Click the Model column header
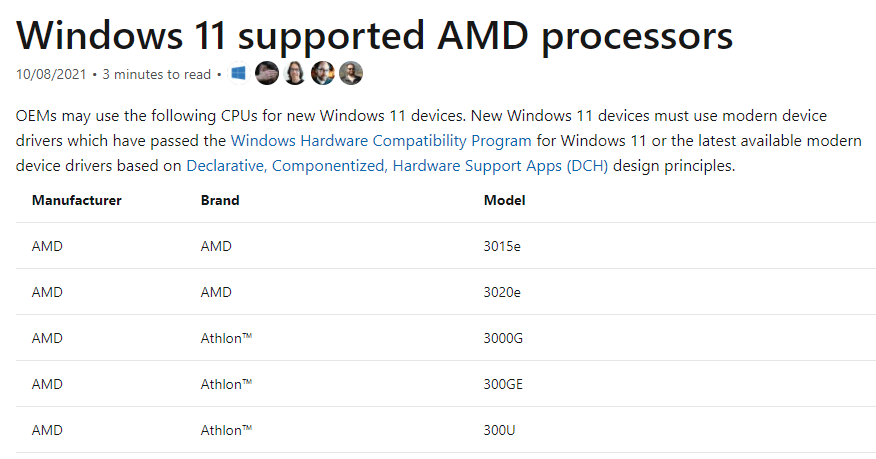Screen dimensions: 876x459 point(504,200)
